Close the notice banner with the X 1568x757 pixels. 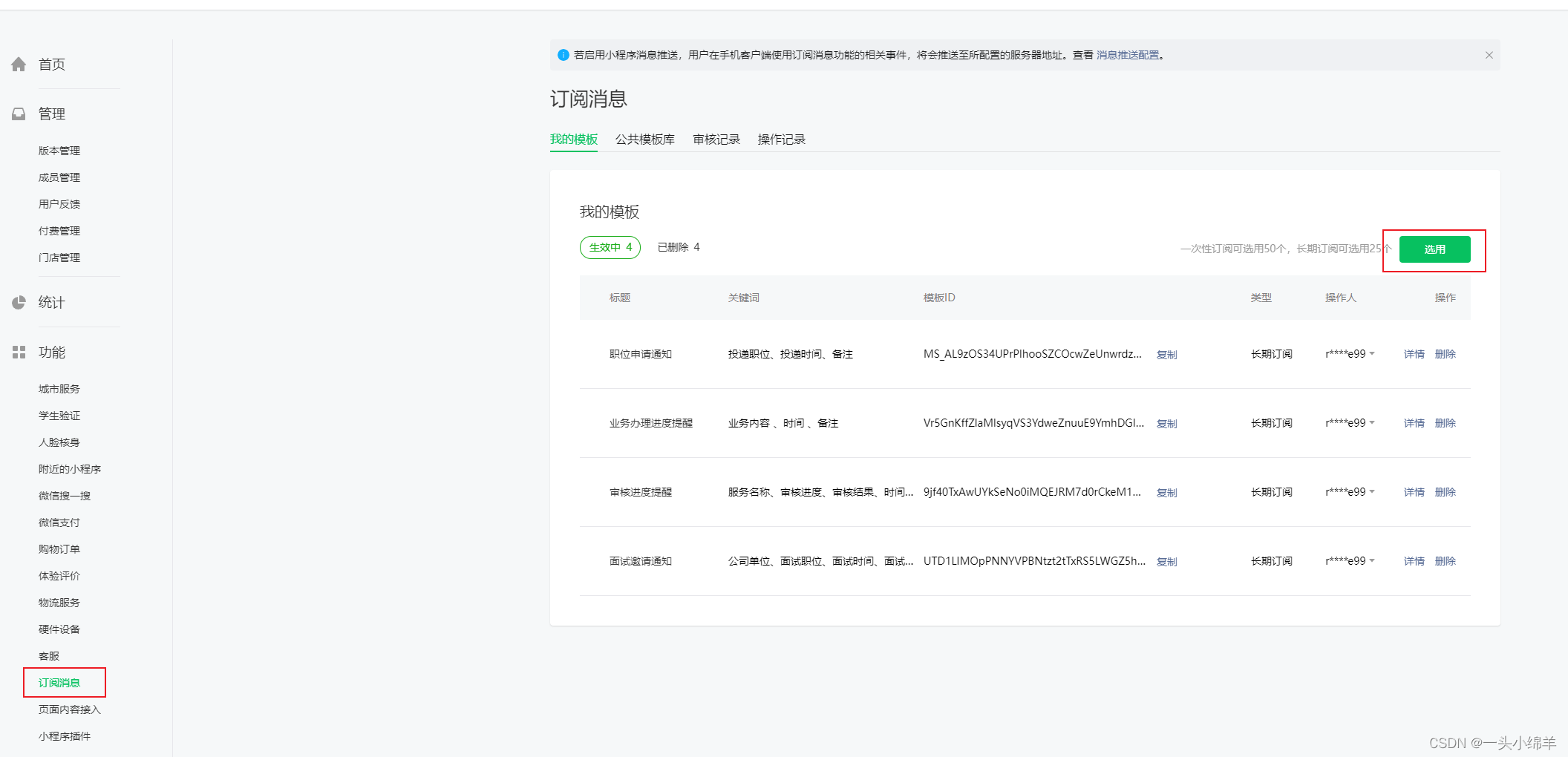pos(1489,55)
